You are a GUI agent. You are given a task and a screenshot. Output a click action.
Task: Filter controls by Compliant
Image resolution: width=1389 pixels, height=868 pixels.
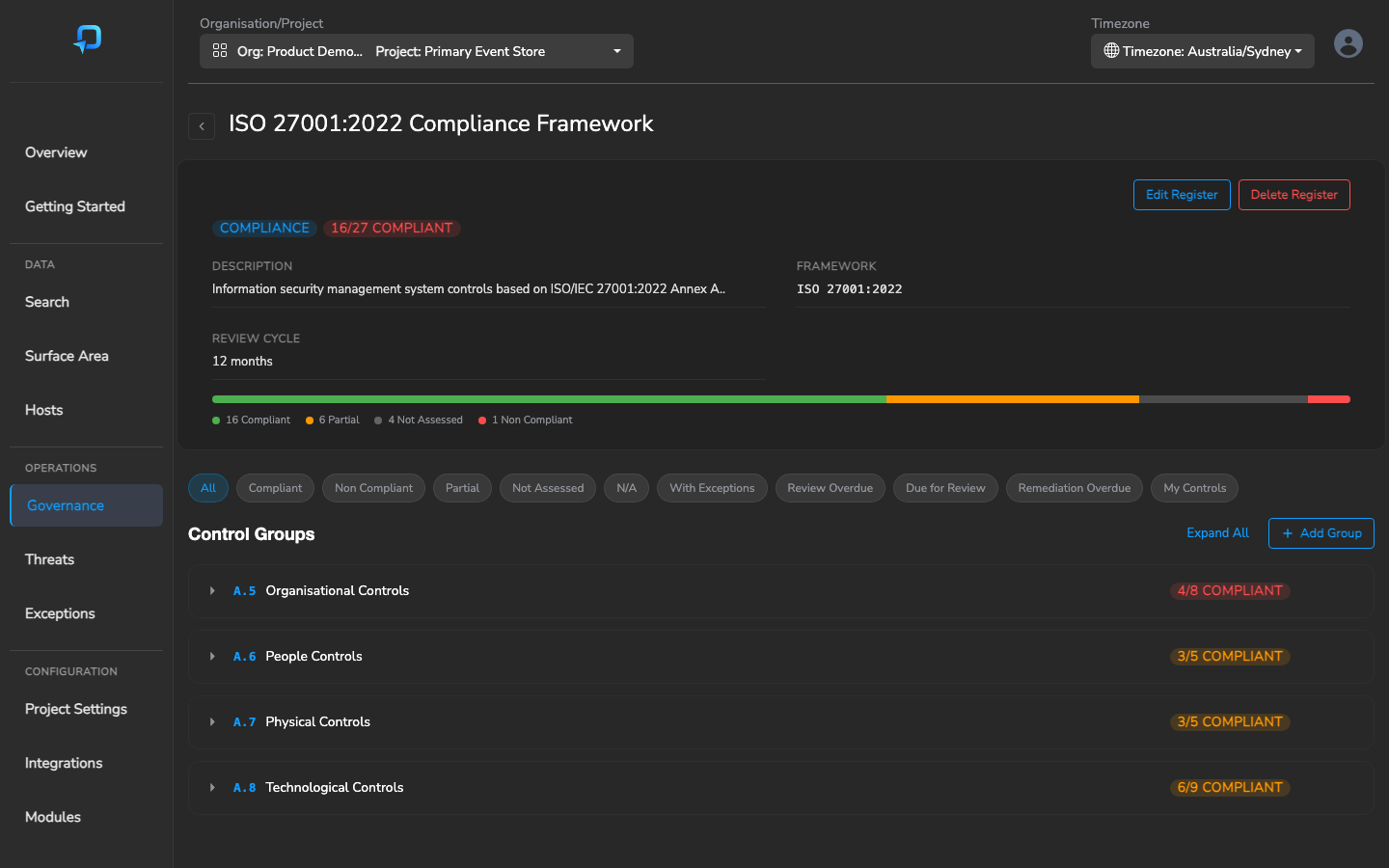[275, 488]
